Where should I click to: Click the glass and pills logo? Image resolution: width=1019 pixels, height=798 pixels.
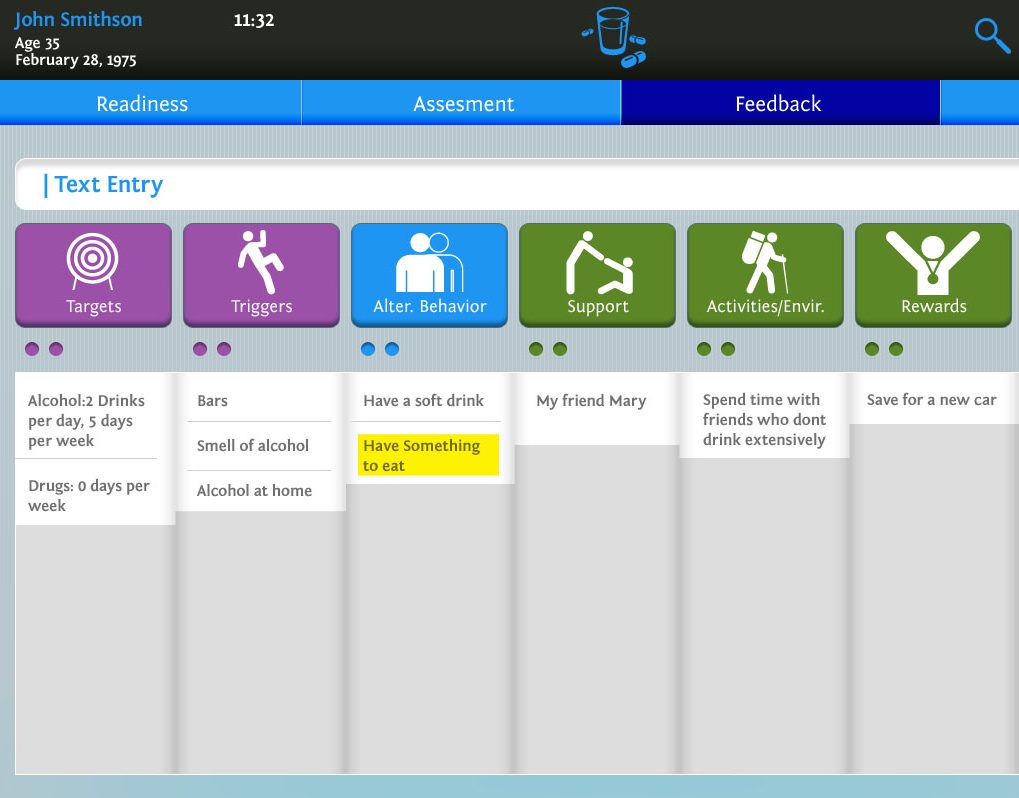pos(613,38)
